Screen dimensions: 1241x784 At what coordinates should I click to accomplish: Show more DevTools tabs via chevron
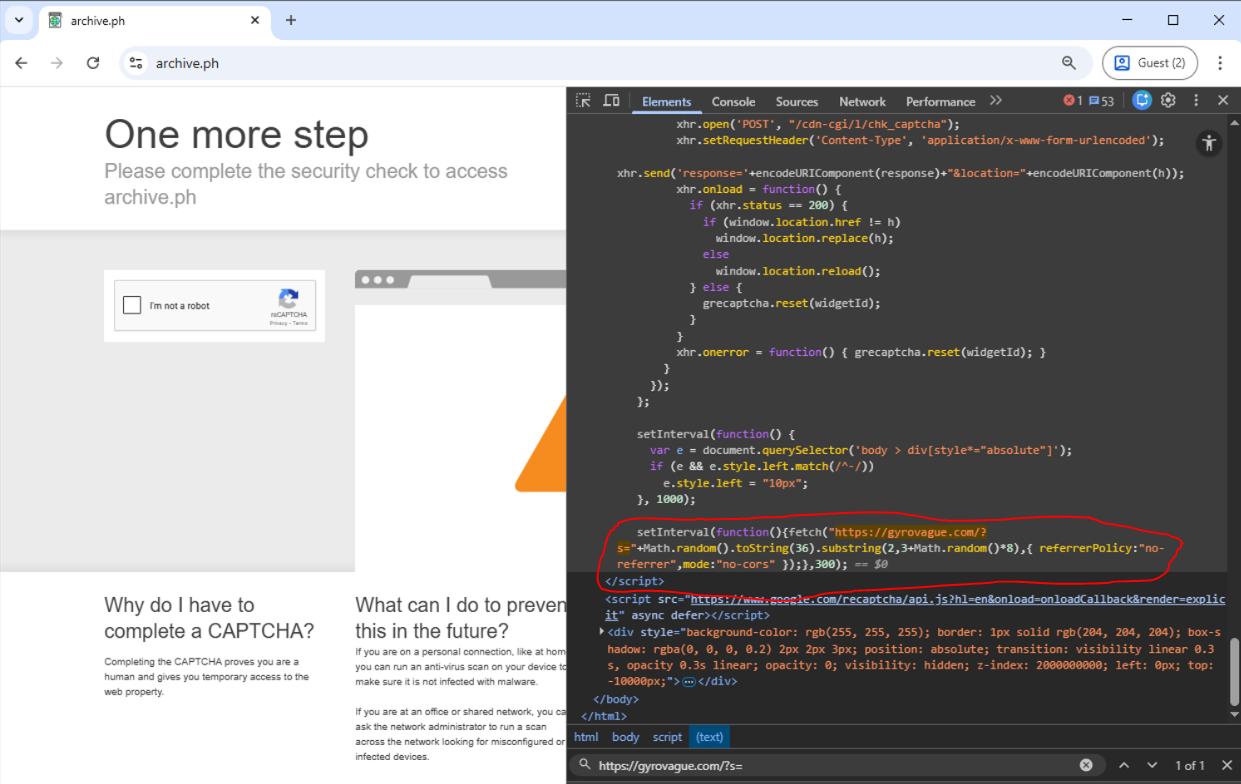tap(995, 101)
